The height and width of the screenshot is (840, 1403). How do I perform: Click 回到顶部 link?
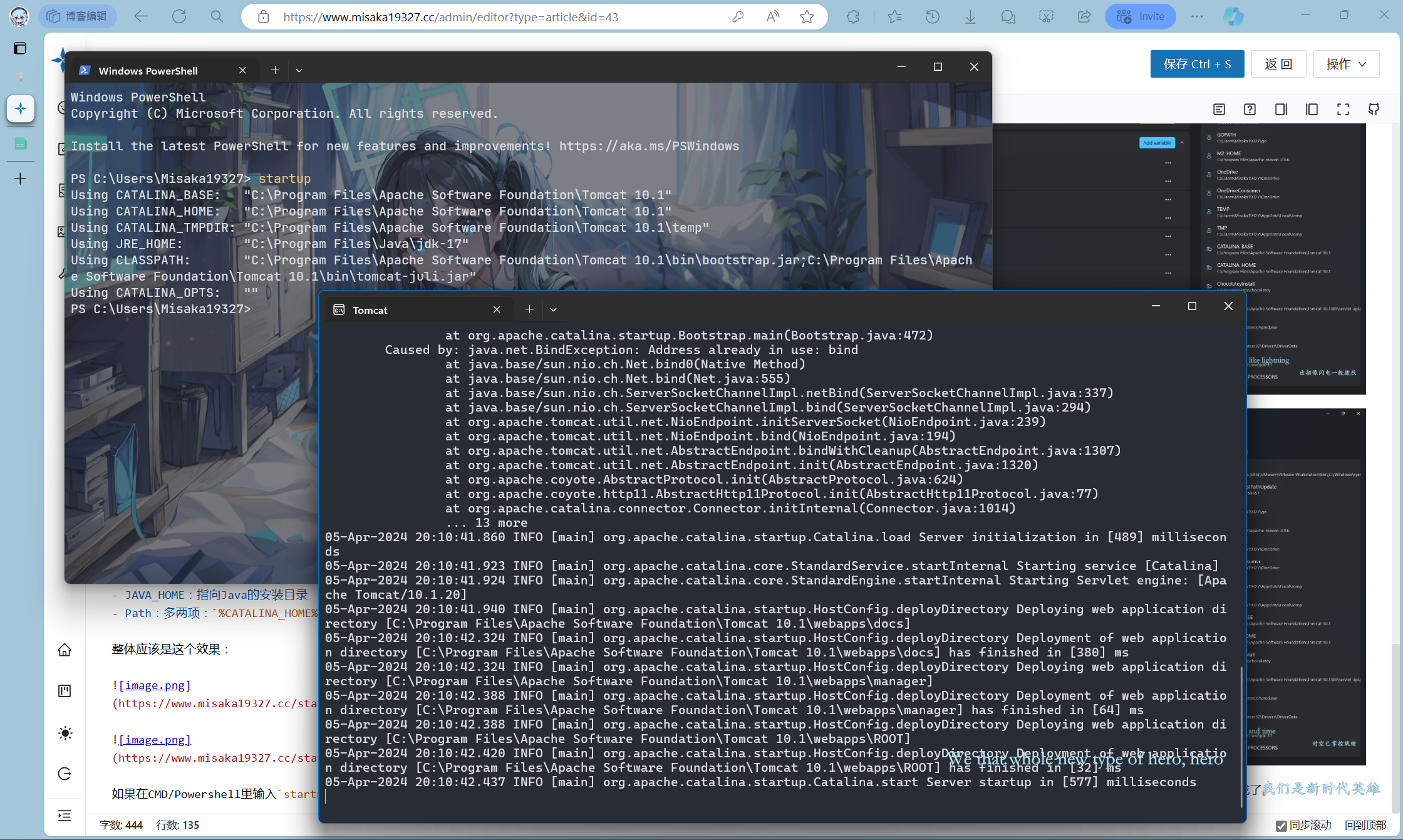[1365, 826]
